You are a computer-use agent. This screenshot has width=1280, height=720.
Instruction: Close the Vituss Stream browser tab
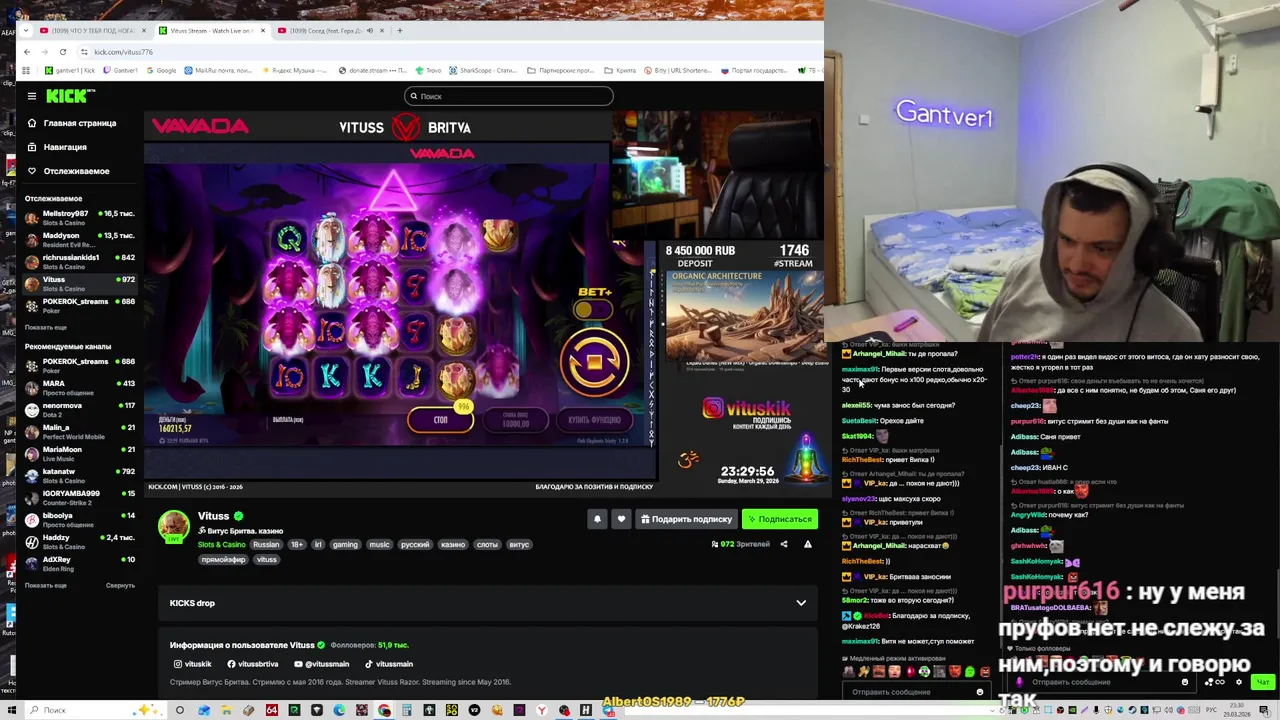pyautogui.click(x=263, y=31)
